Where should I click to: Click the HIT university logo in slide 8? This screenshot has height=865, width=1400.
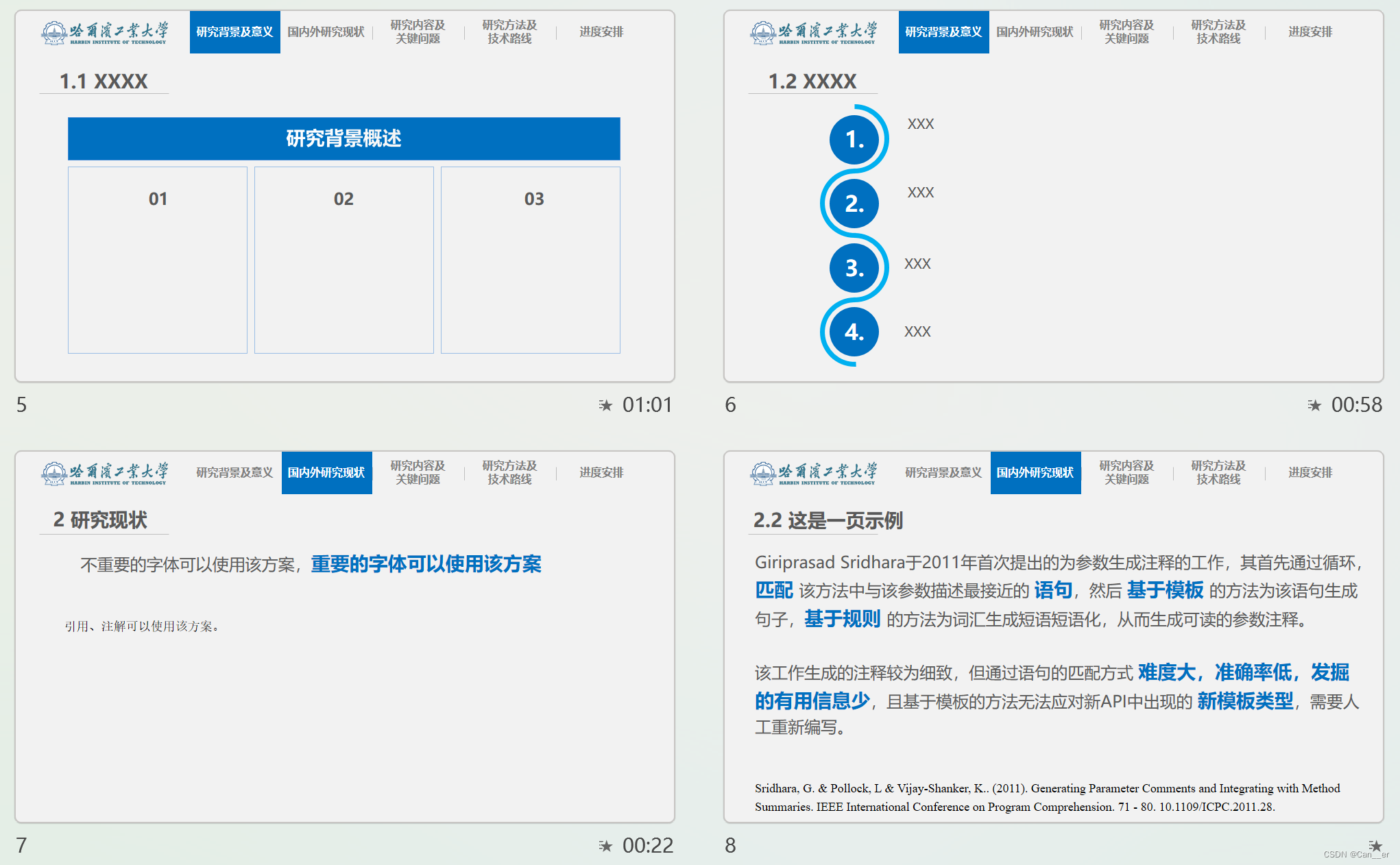[x=813, y=473]
